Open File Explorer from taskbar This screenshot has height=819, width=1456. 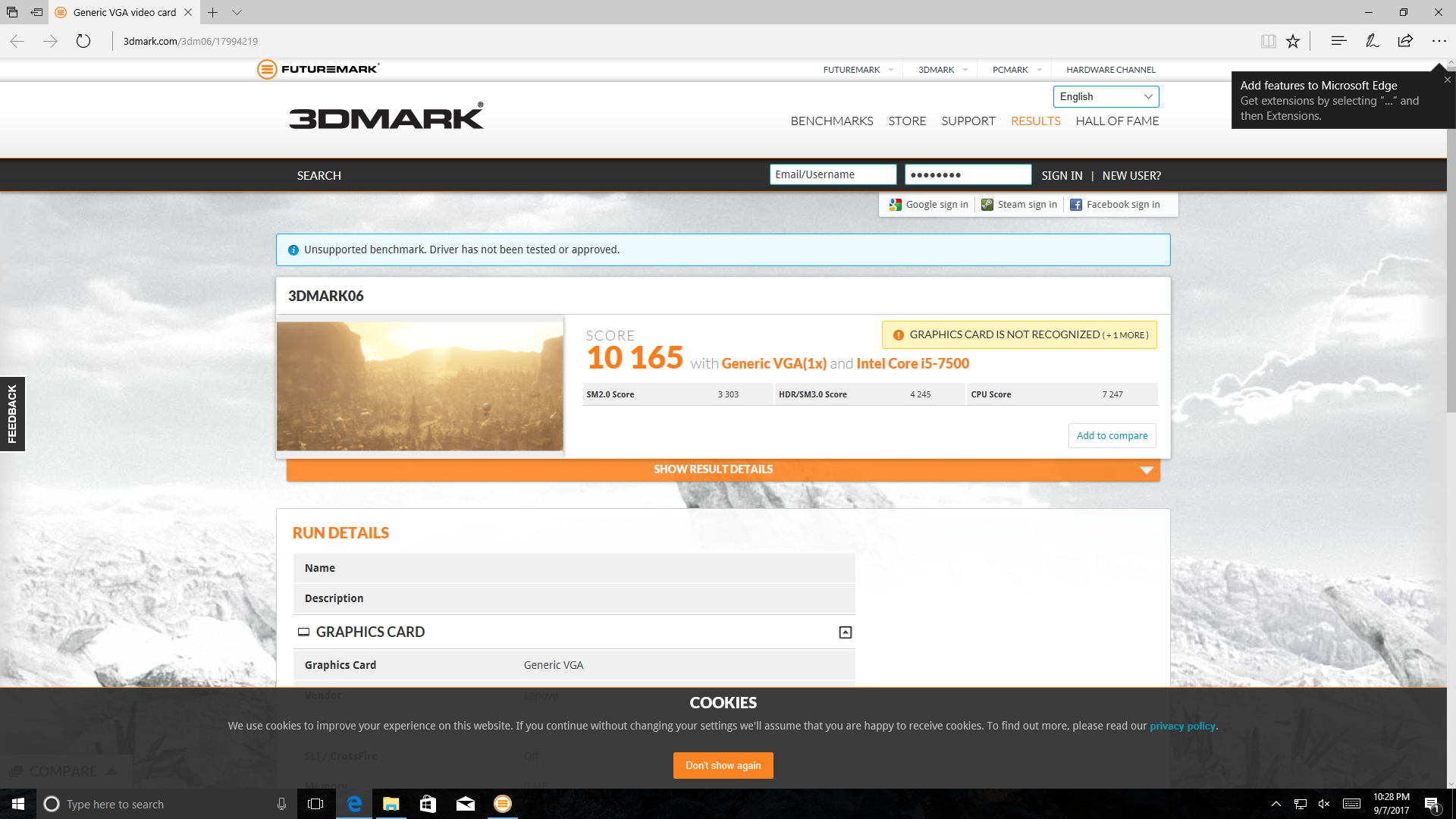391,804
